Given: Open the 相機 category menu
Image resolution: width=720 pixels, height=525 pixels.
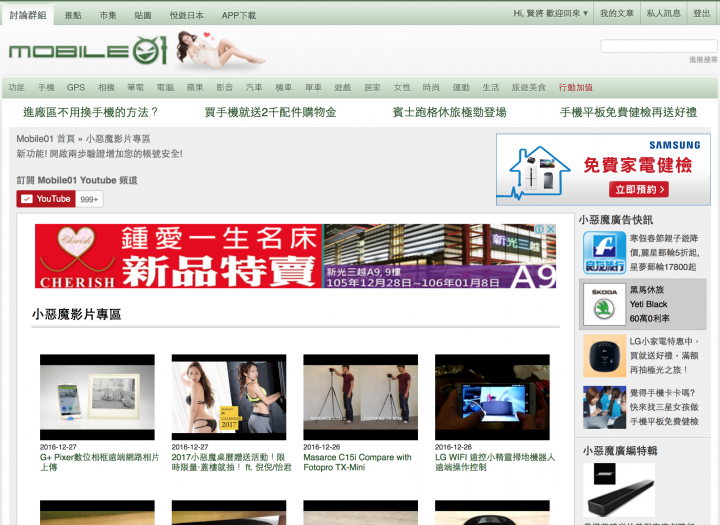Looking at the screenshot, I should [x=106, y=87].
